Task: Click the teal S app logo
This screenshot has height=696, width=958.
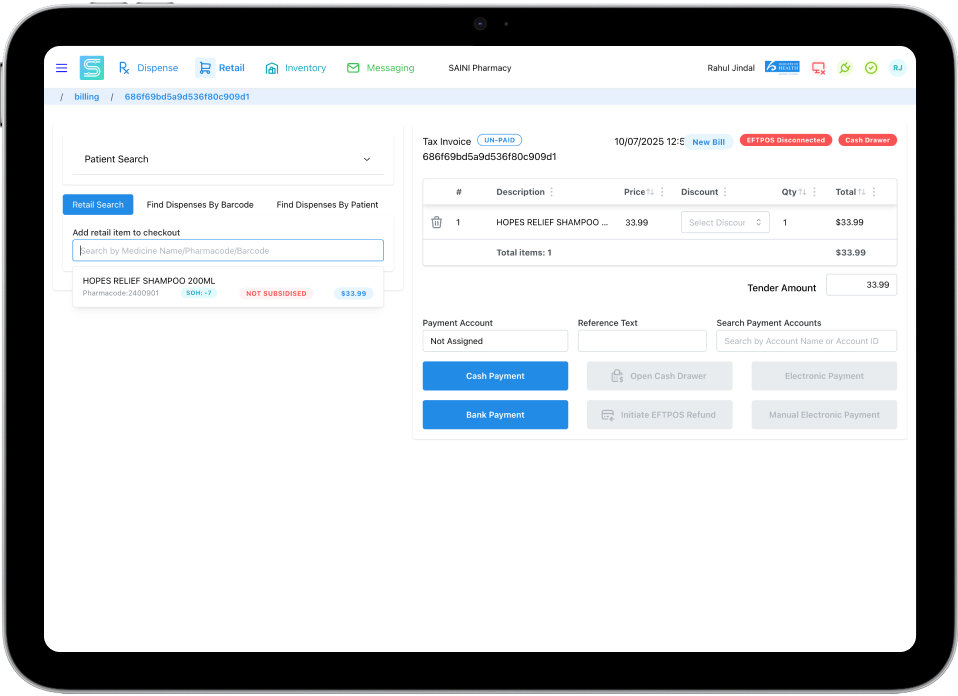Action: click(92, 68)
